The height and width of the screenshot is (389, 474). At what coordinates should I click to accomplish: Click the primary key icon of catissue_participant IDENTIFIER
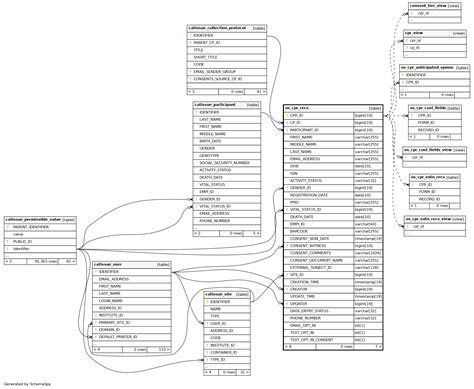tap(196, 112)
